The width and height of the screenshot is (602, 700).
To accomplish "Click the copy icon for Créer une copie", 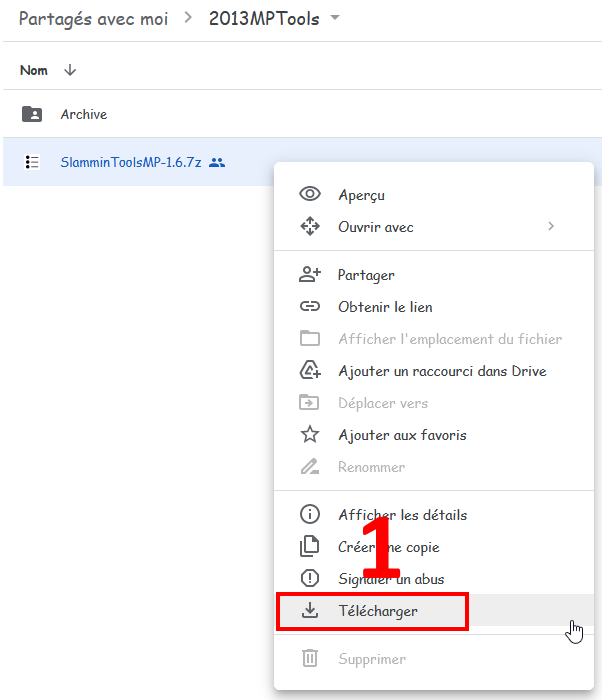I will click(x=310, y=547).
